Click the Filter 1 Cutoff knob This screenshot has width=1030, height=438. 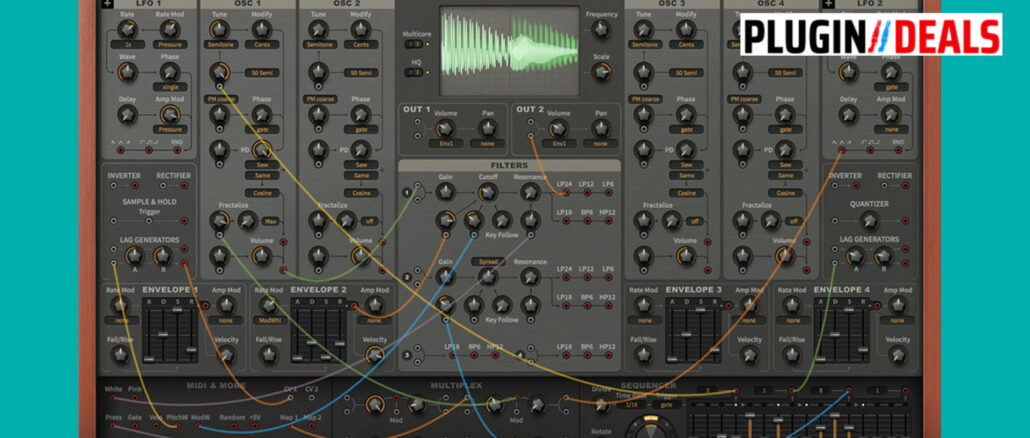(x=487, y=192)
